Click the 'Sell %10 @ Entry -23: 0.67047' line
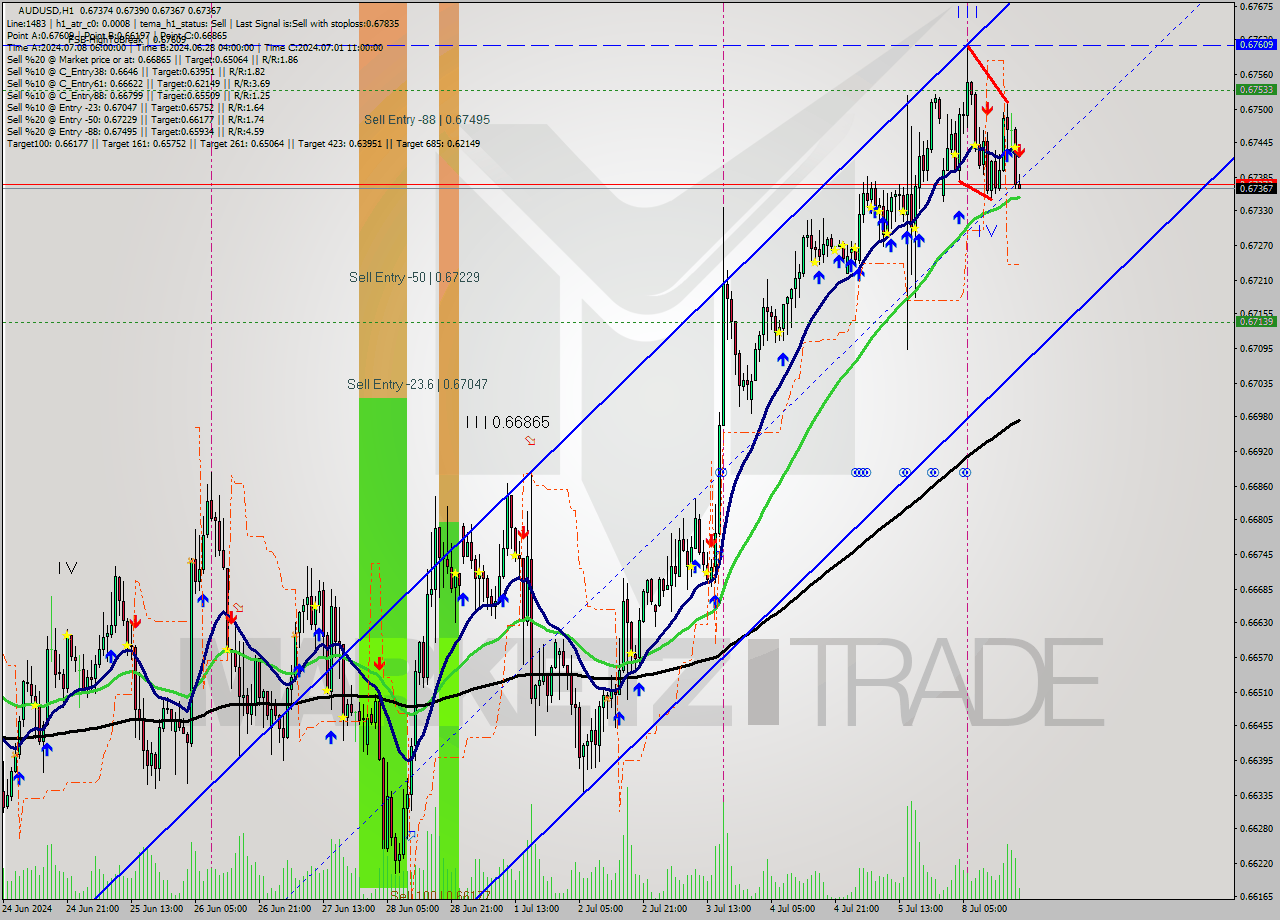1280x920 pixels. click(x=135, y=107)
